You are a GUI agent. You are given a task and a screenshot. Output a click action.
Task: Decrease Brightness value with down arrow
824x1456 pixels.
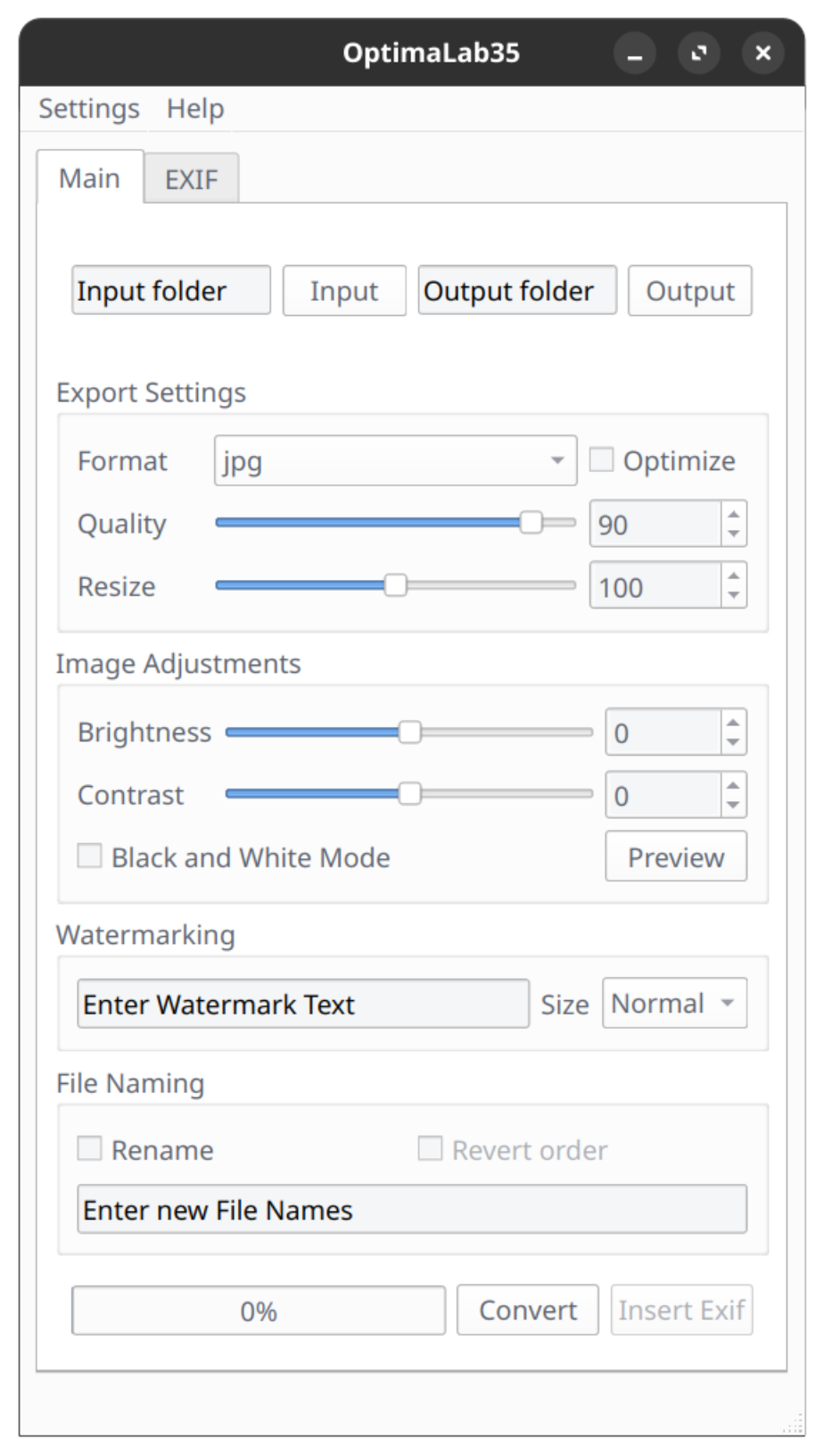click(x=733, y=742)
